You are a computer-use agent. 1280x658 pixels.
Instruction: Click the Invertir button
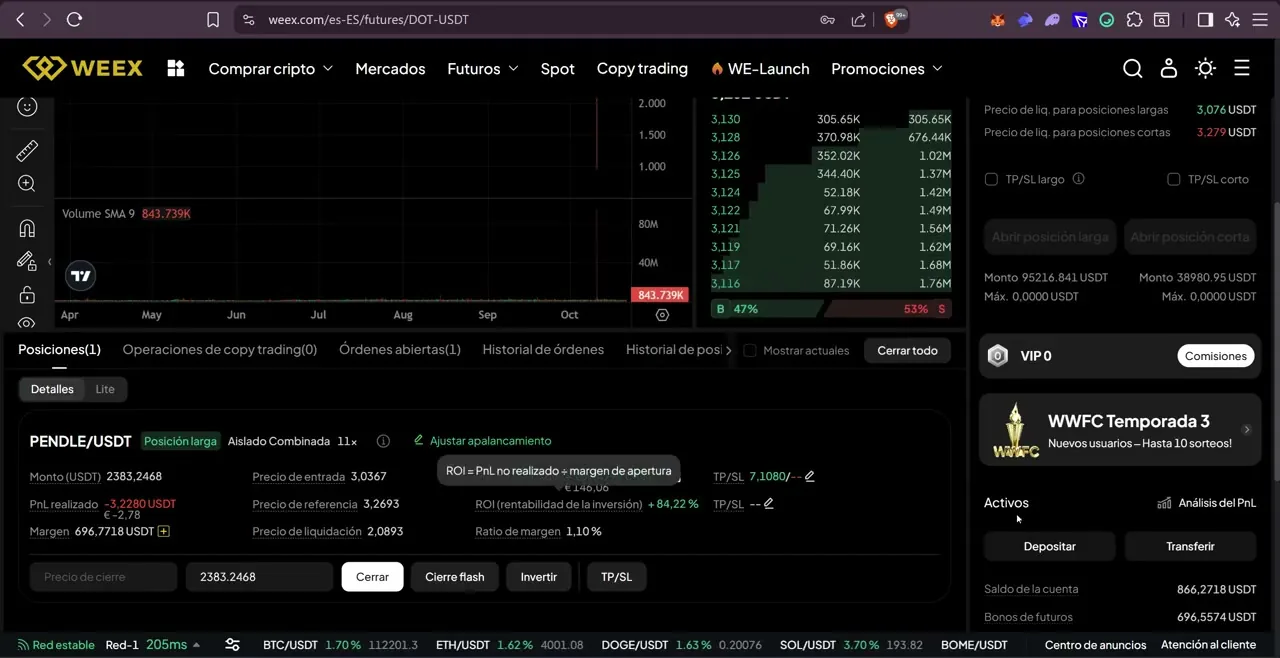click(538, 577)
